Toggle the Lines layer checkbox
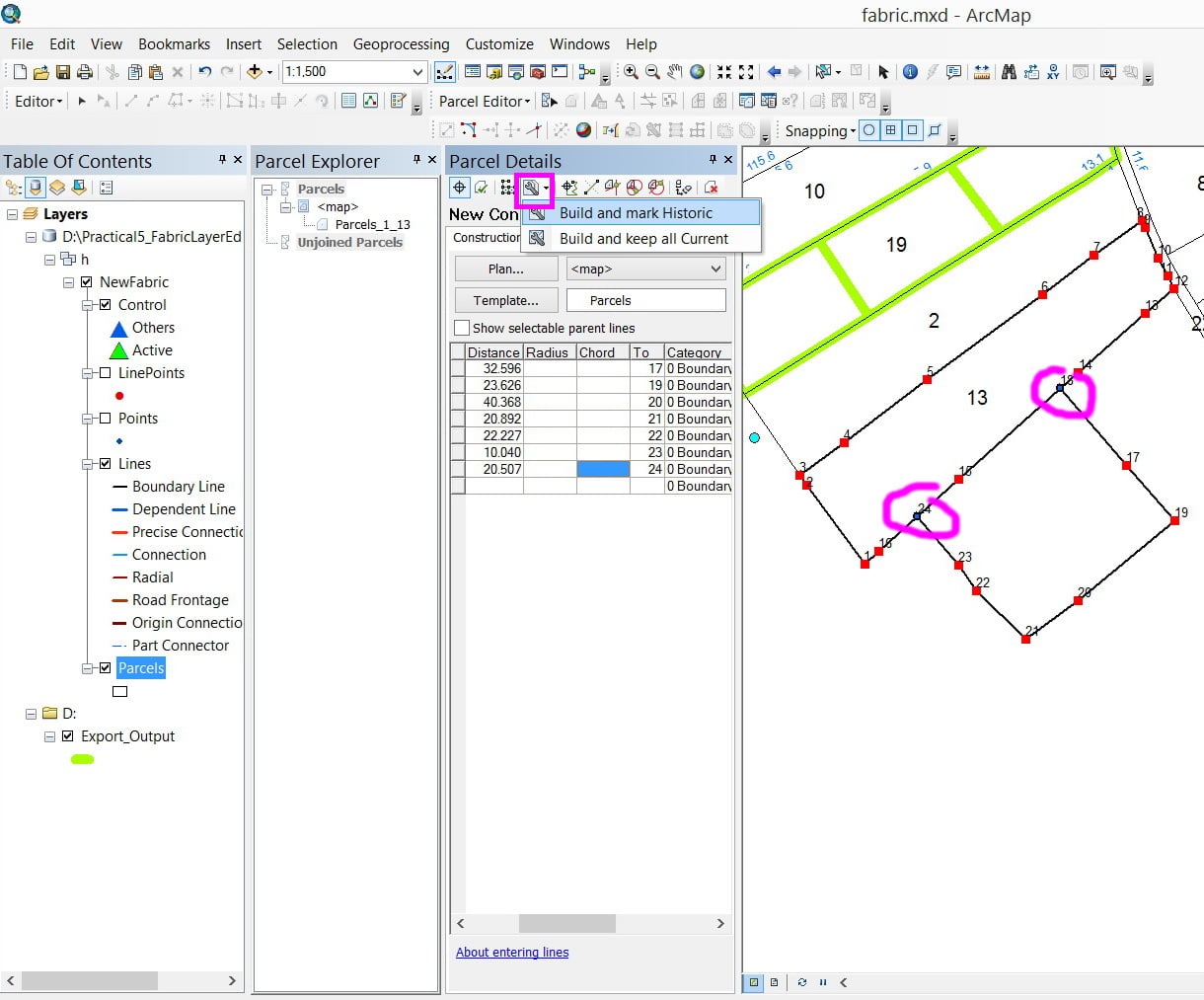 click(x=106, y=464)
